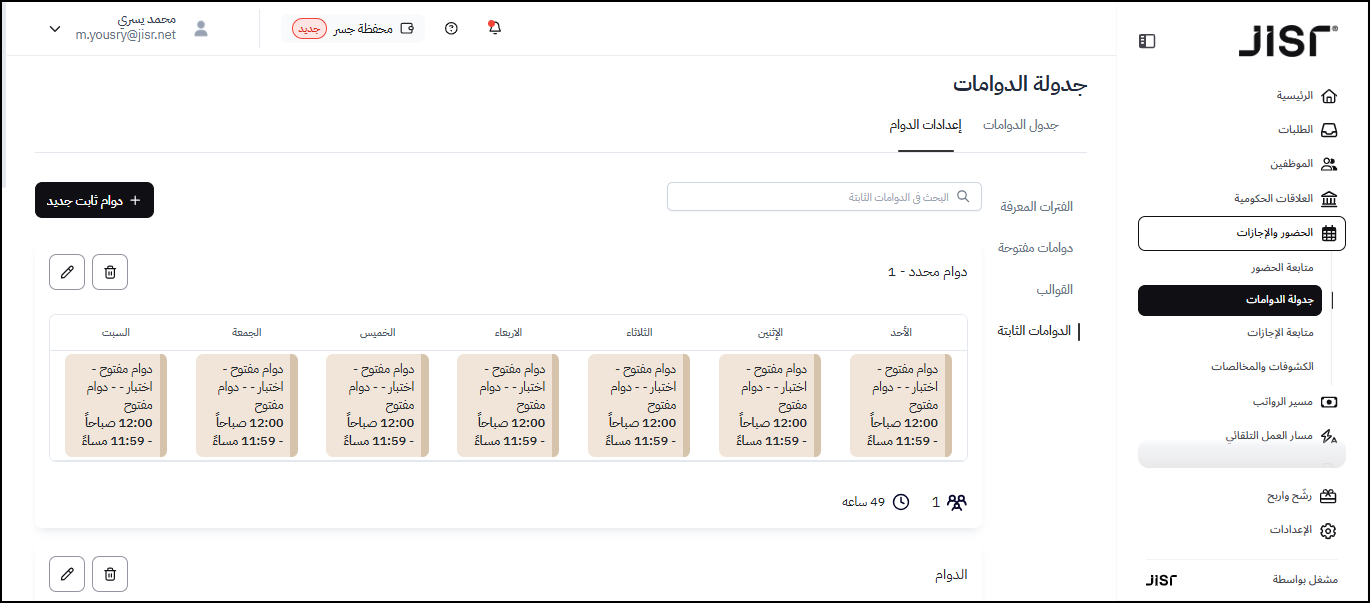Open متابعة الحضور in the sidebar
Viewport: 1370px width, 603px height.
point(1281,268)
